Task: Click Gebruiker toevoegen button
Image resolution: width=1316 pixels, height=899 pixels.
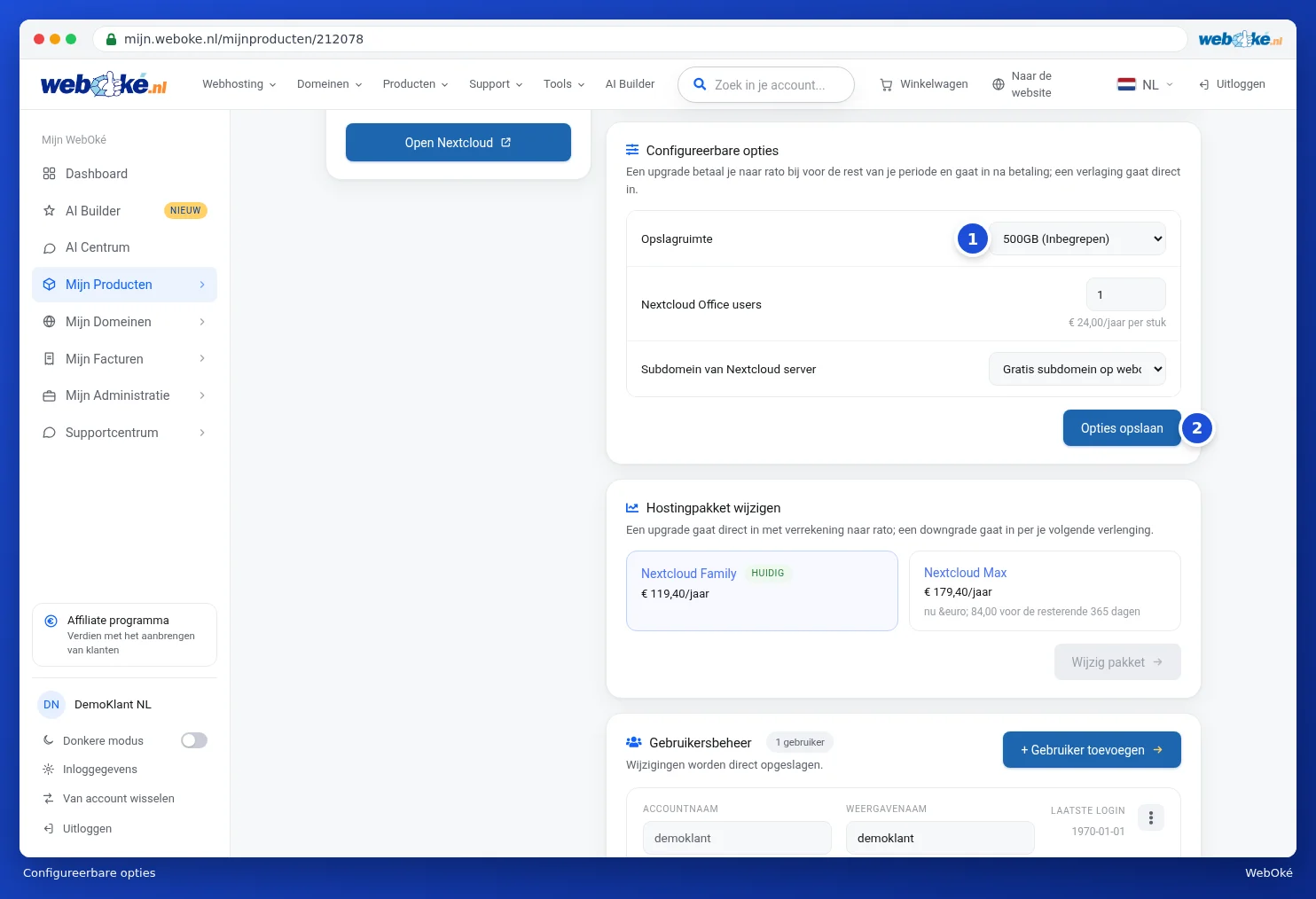Action: pos(1092,750)
